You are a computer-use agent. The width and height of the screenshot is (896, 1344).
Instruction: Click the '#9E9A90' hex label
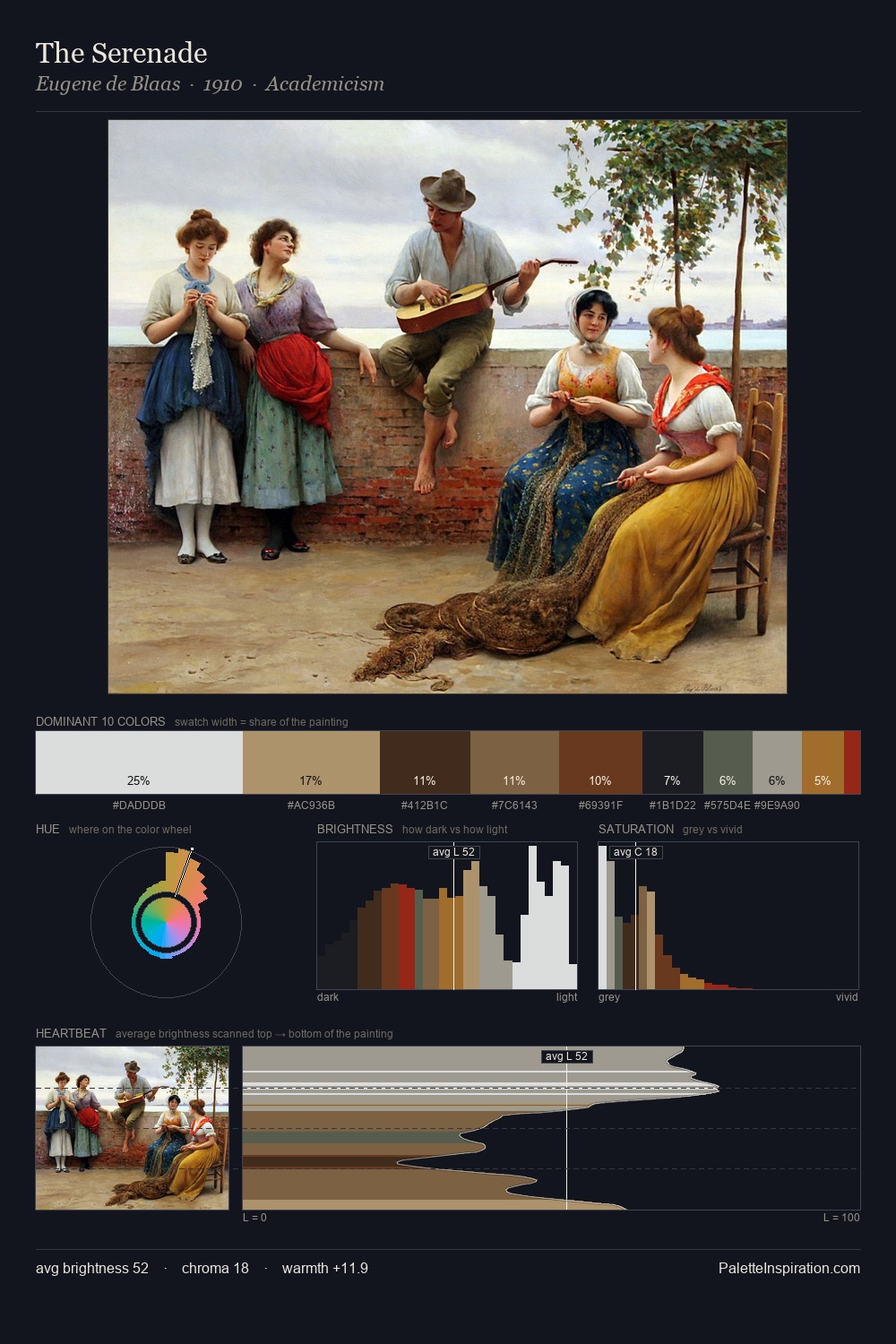pos(777,806)
